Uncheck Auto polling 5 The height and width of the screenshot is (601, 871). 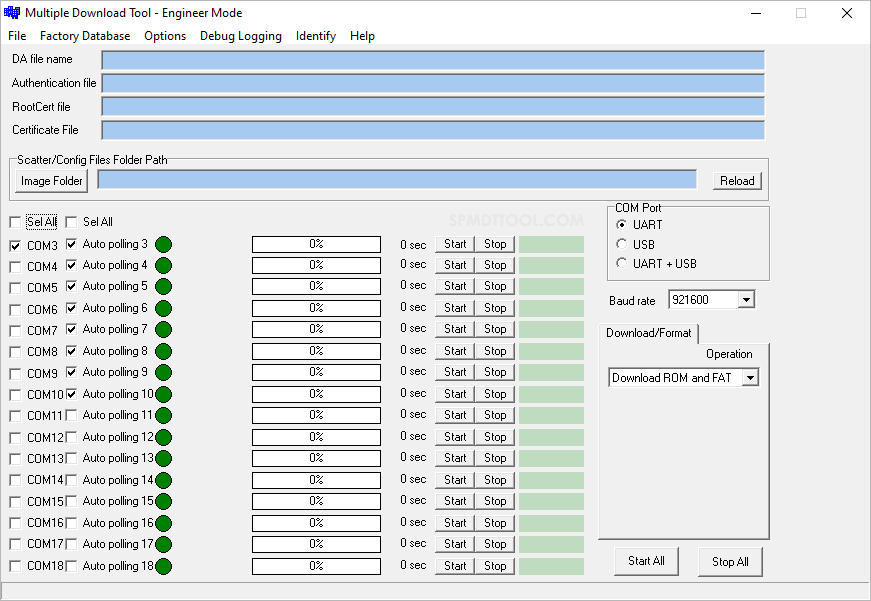[71, 286]
